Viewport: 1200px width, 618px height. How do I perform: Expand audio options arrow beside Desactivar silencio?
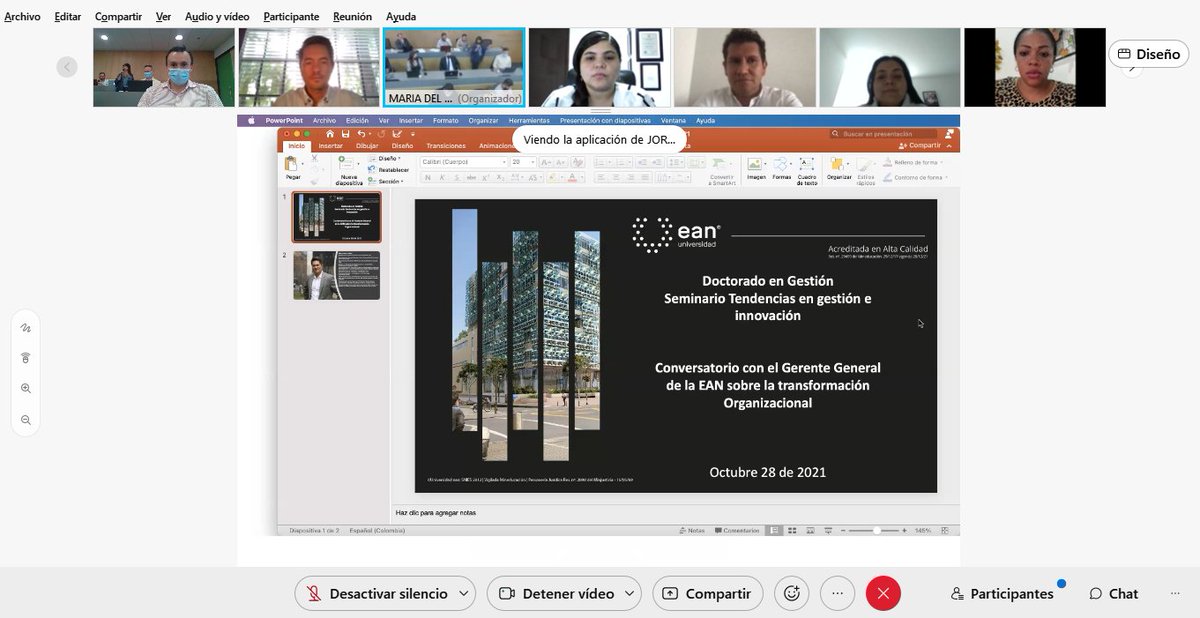point(464,593)
